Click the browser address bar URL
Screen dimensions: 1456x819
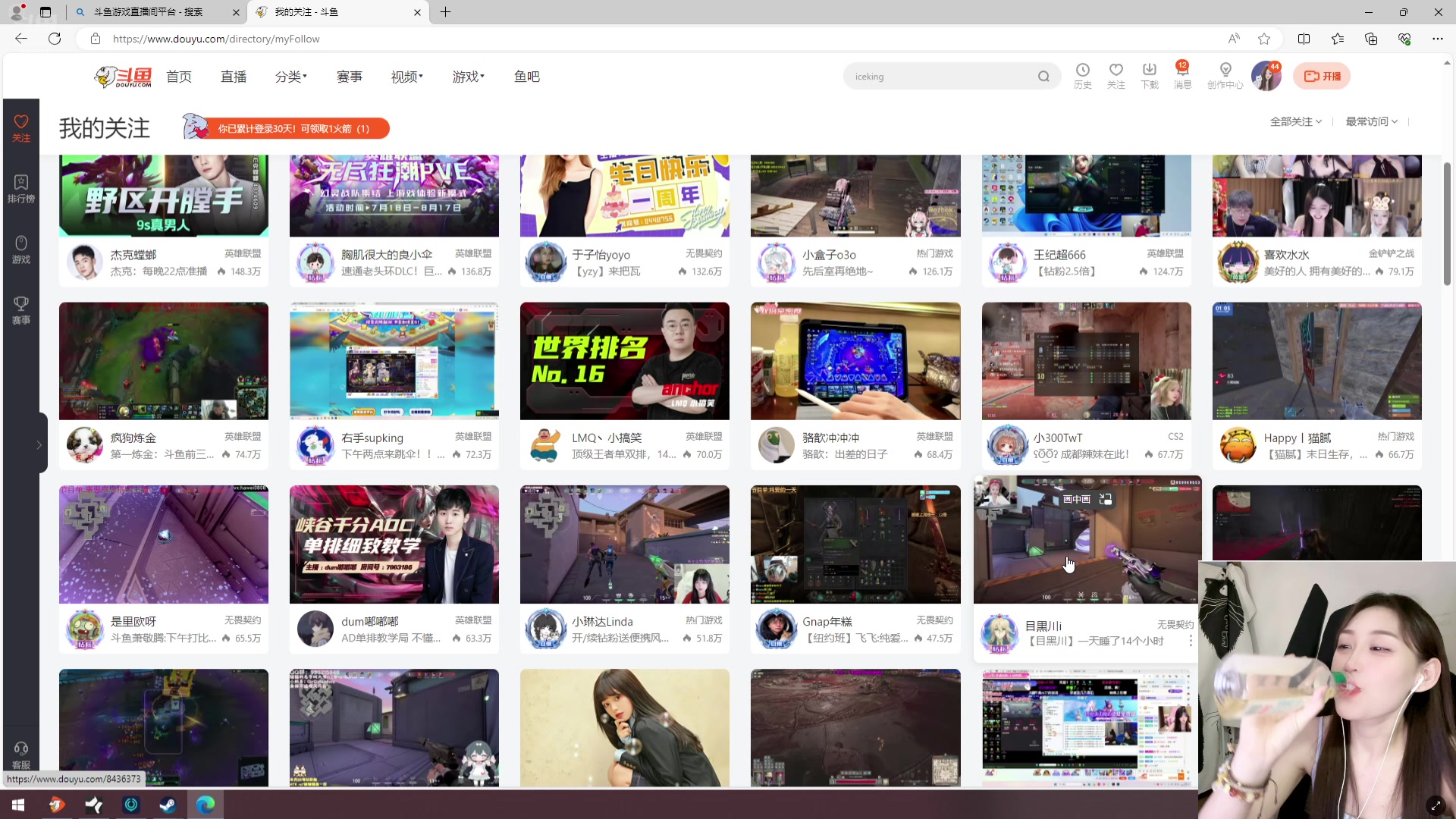(216, 39)
